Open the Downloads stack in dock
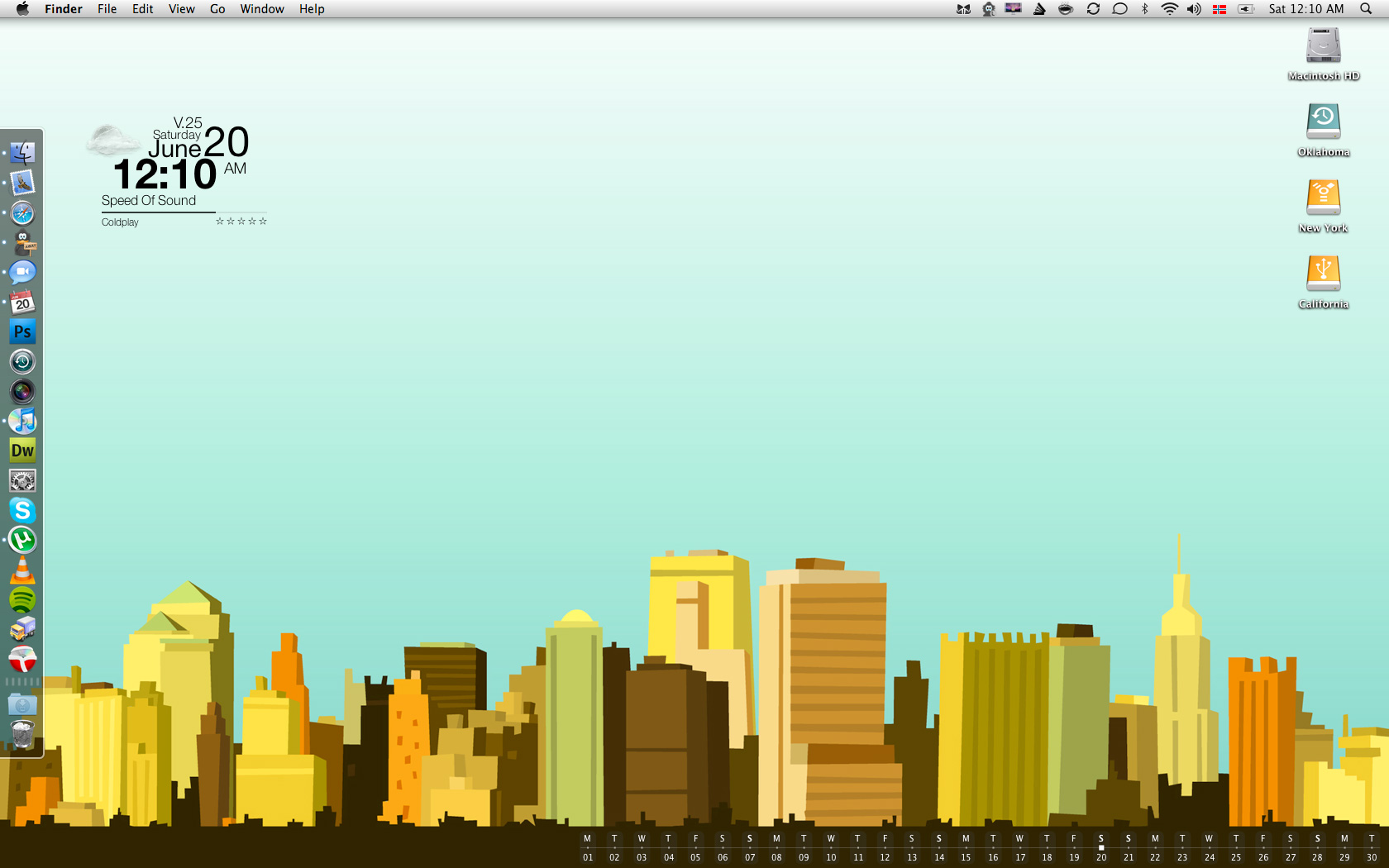 click(22, 704)
